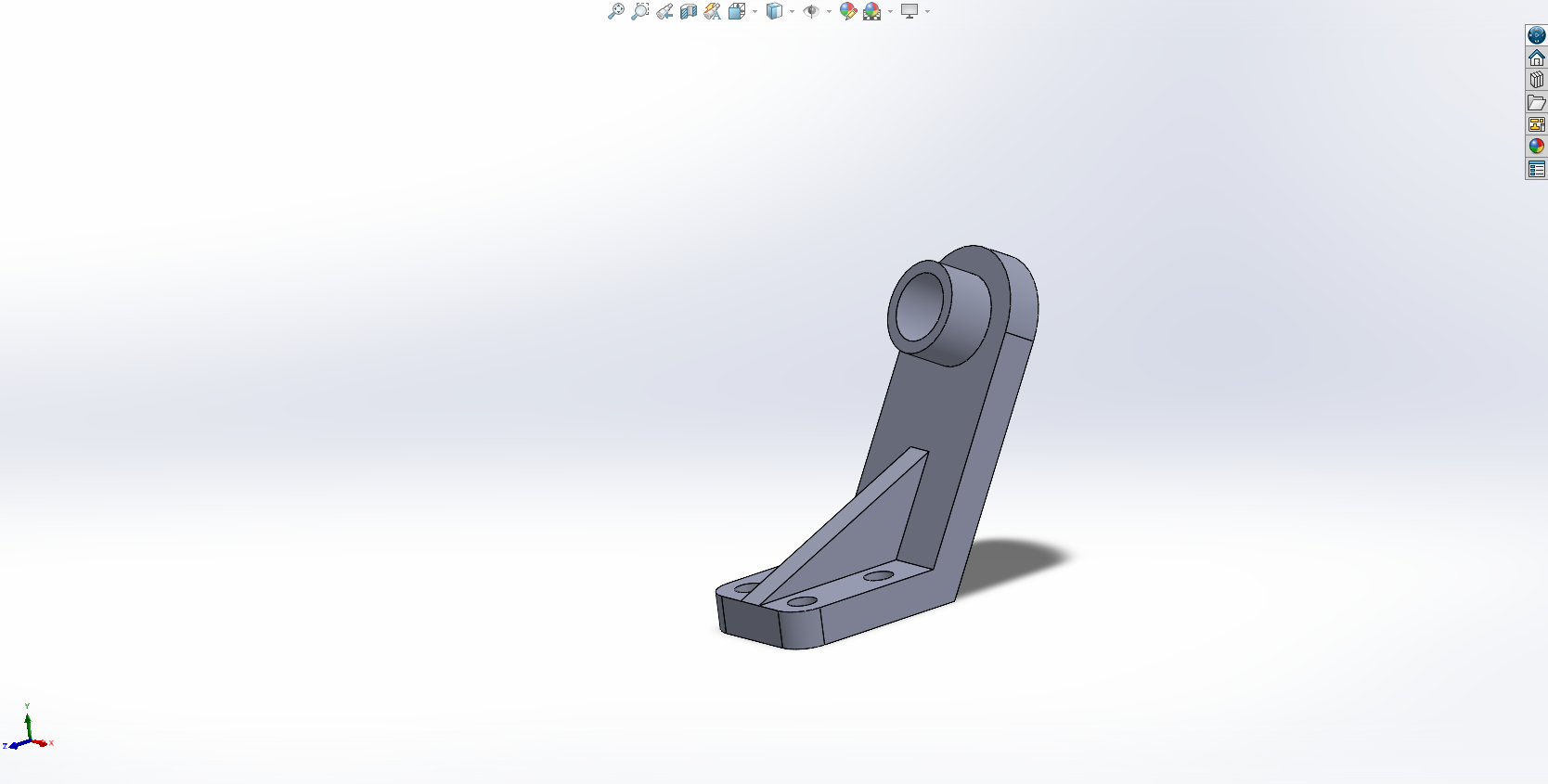Viewport: 1548px width, 784px height.
Task: Open the SOLIDWORKS Resources home tab
Action: tap(1537, 58)
